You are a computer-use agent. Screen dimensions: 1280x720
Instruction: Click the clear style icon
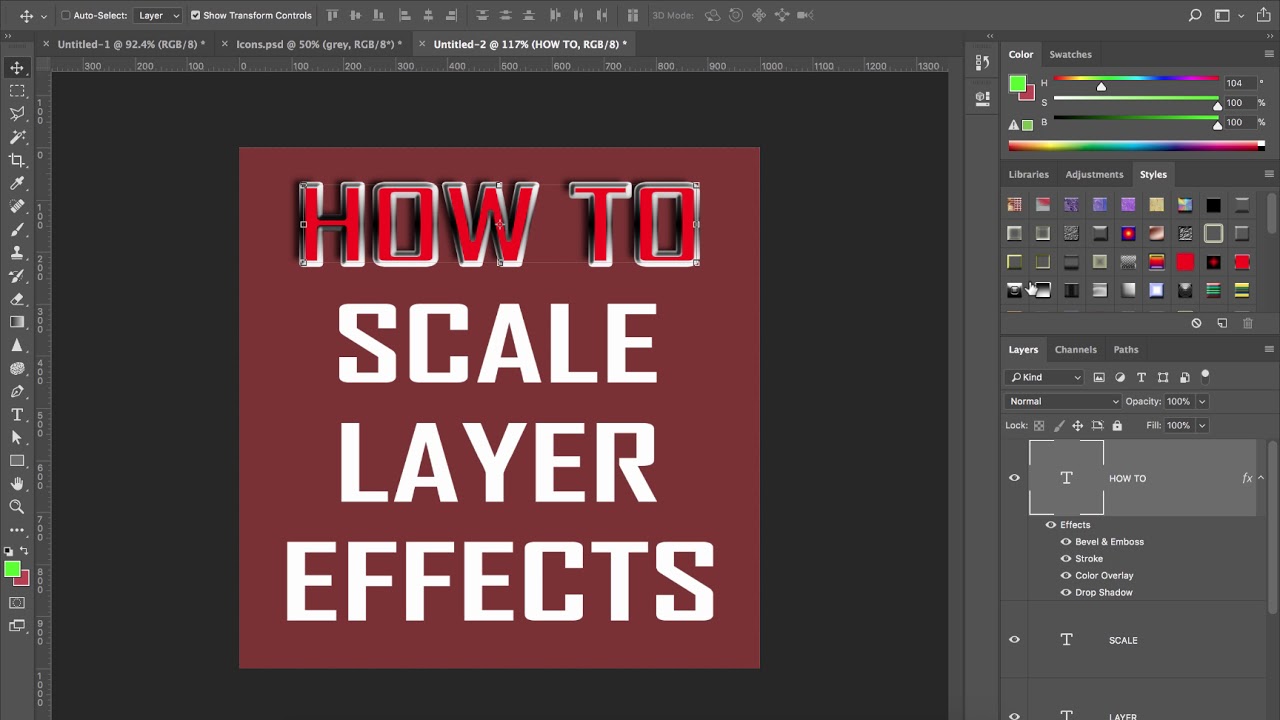(1196, 323)
